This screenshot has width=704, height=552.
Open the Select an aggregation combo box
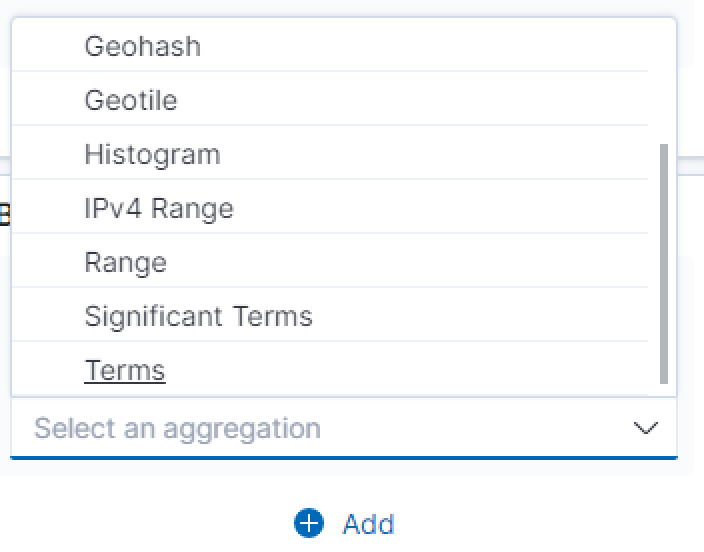[330, 429]
